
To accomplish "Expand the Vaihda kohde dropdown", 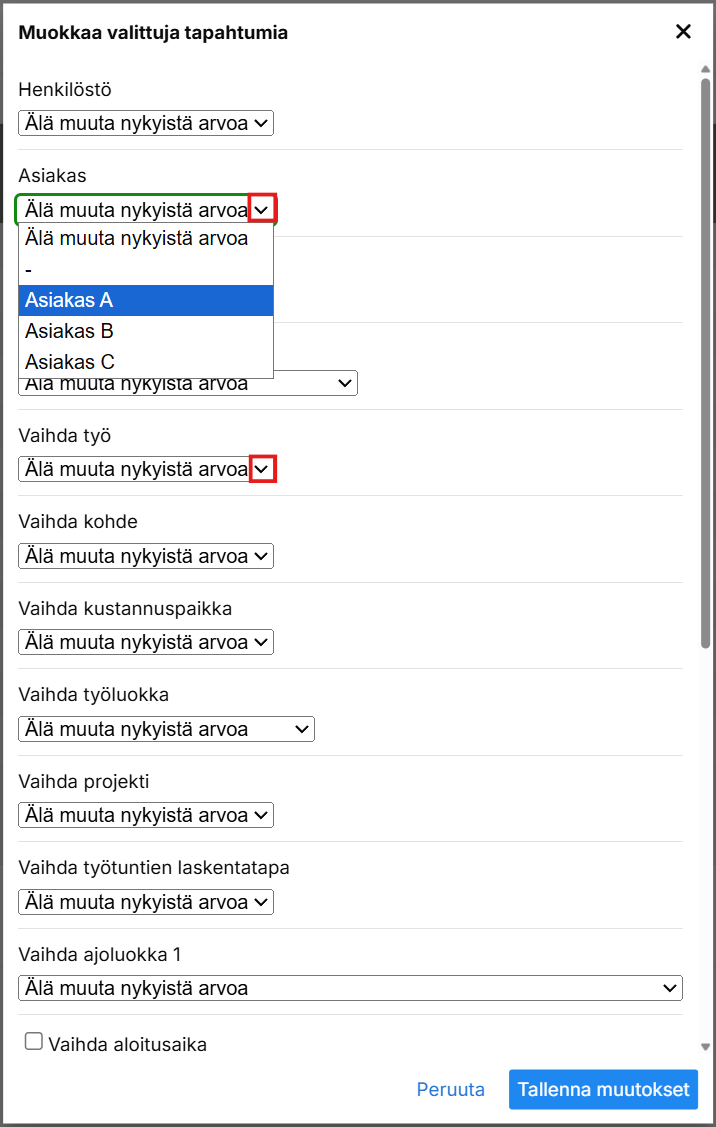I will point(145,556).
